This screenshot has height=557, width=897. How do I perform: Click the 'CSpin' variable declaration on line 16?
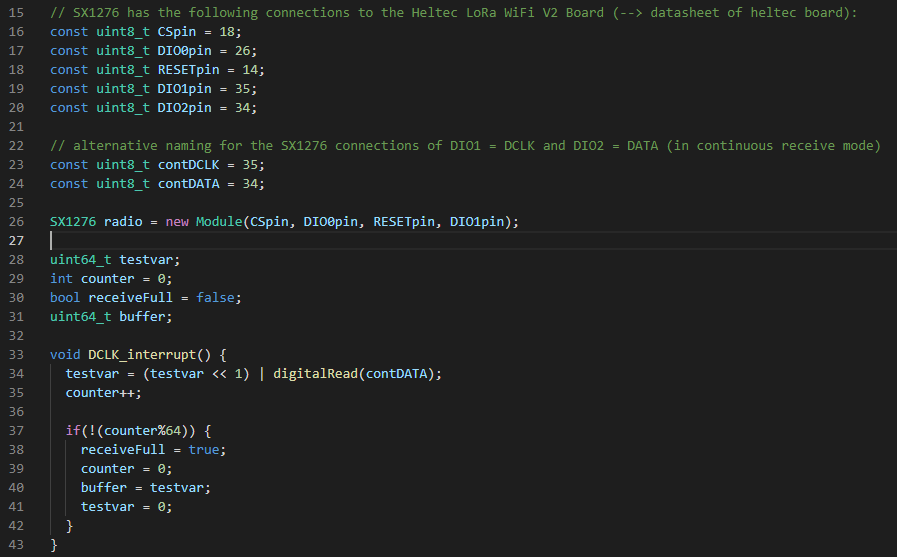[177, 32]
